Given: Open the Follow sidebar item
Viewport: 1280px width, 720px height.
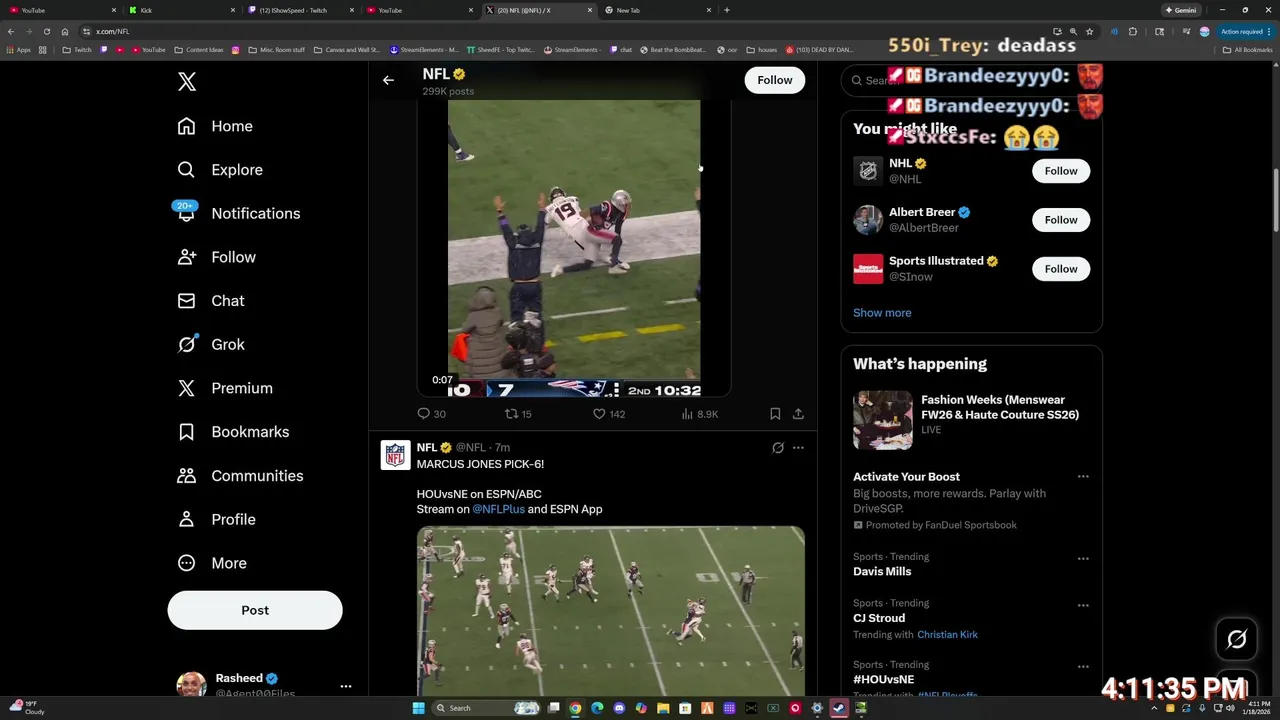Looking at the screenshot, I should 216,257.
